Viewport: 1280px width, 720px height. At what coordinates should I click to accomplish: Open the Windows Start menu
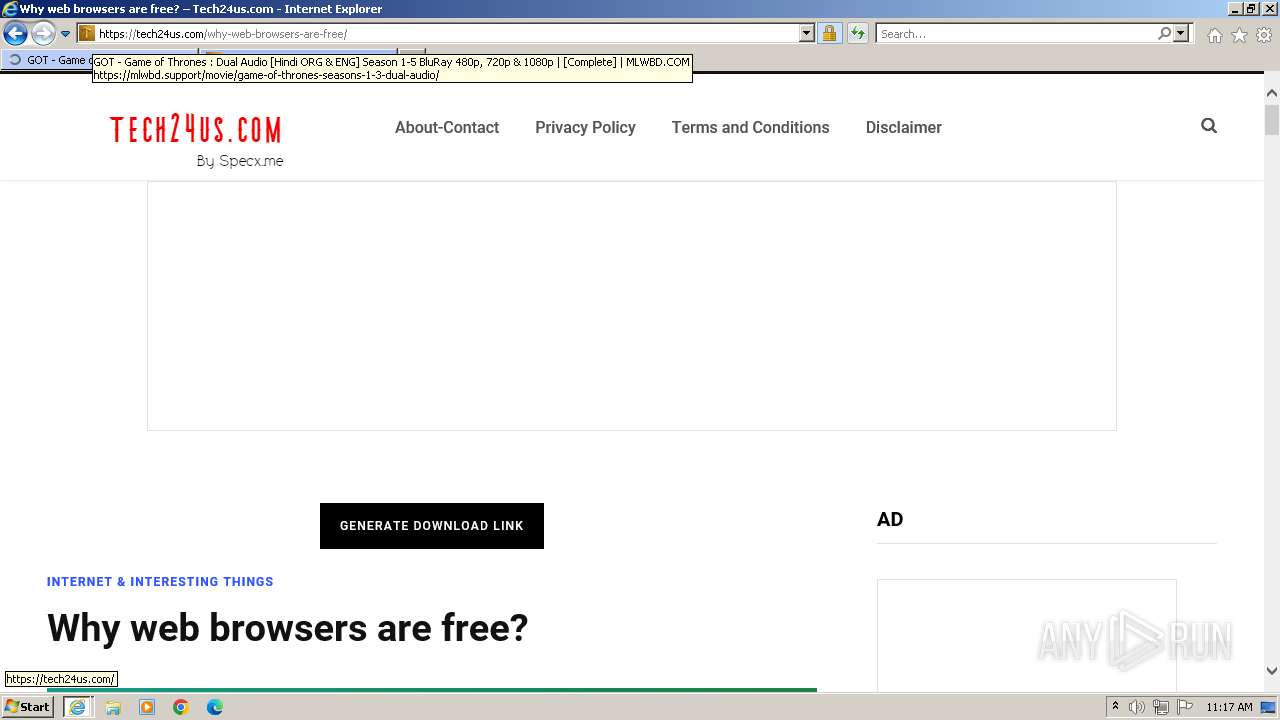click(27, 706)
